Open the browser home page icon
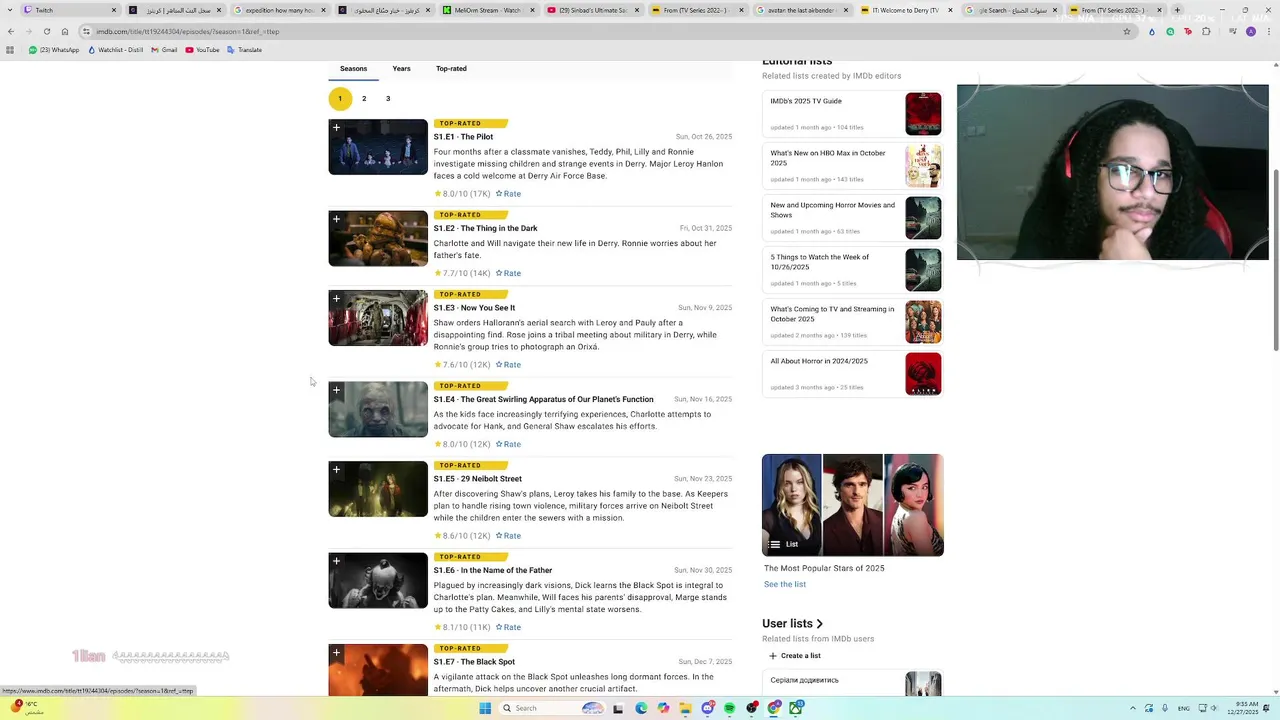This screenshot has width=1280, height=720. [x=65, y=31]
